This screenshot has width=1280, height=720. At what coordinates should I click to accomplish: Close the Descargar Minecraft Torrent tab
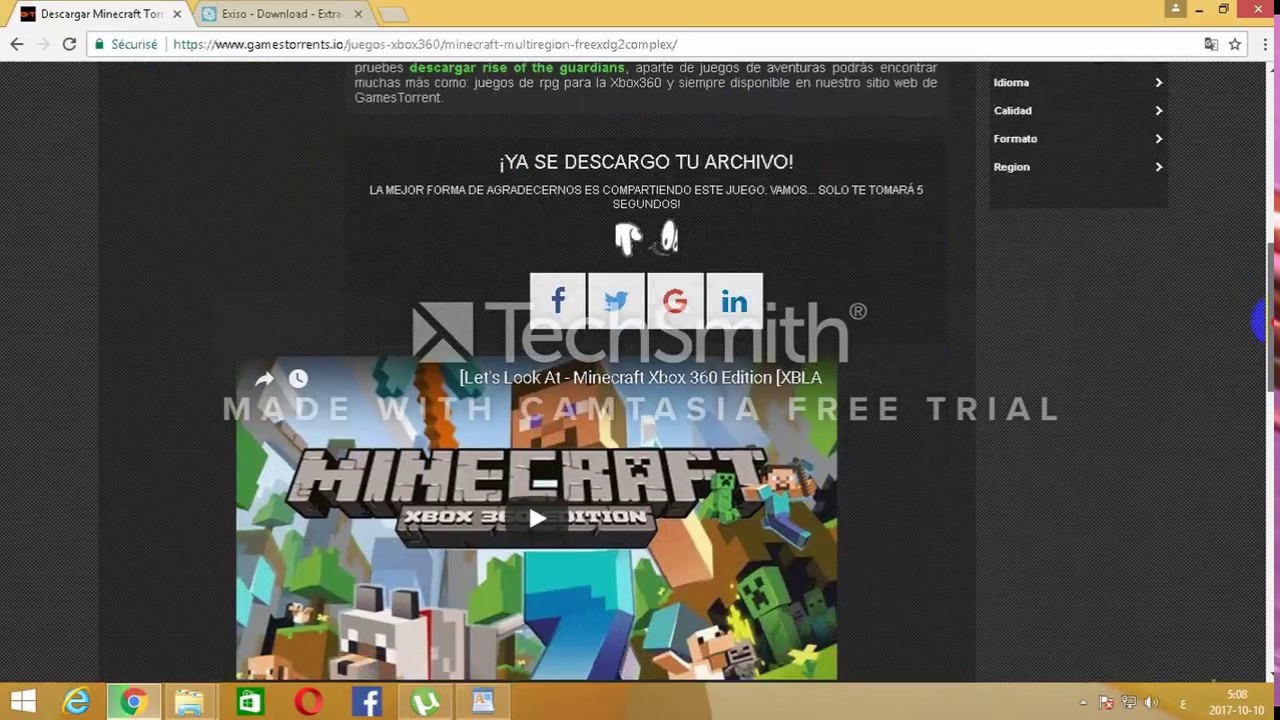[x=177, y=14]
